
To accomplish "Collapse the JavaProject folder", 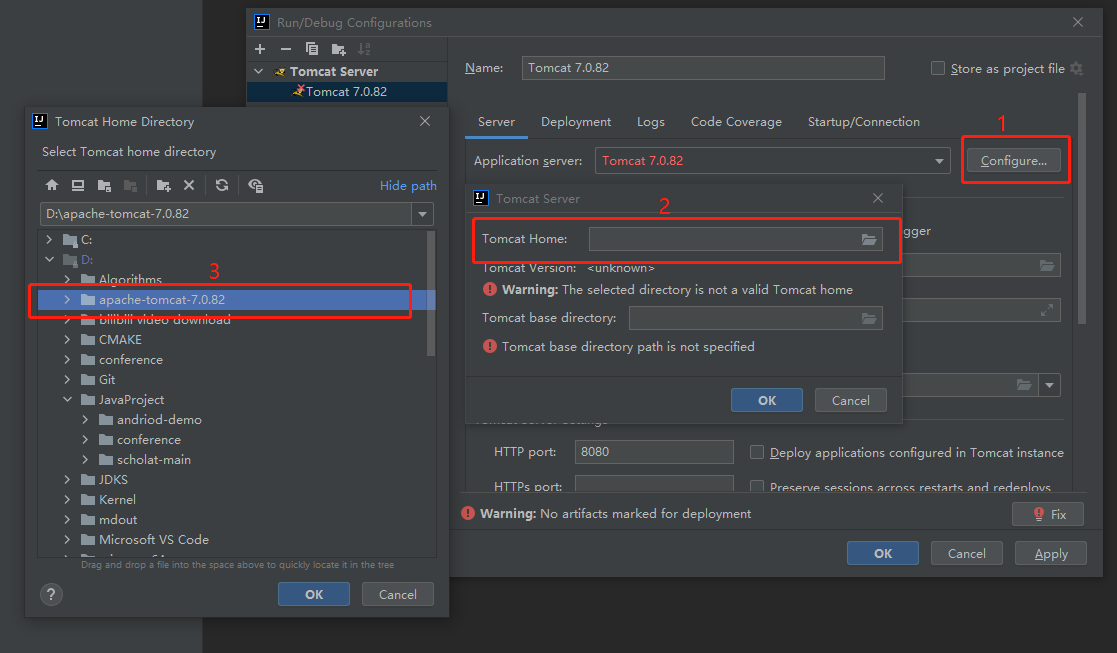I will pos(67,399).
